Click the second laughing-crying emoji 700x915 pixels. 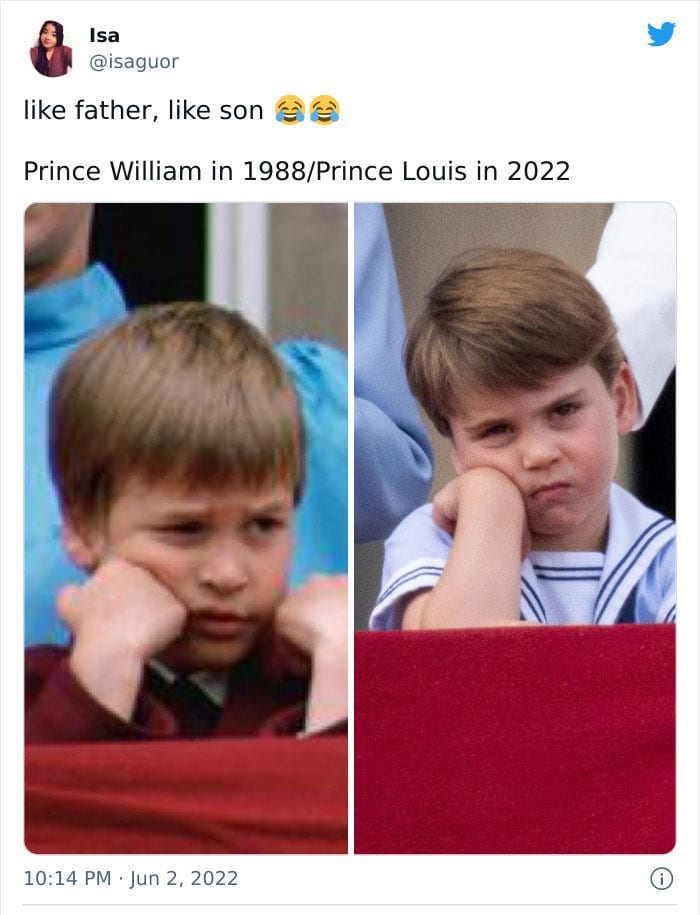(x=325, y=109)
